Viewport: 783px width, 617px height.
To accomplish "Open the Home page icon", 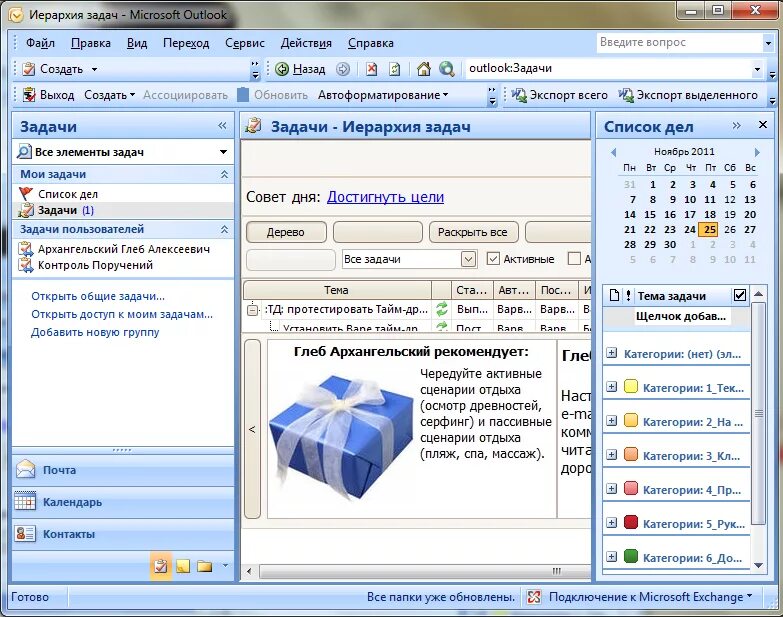I will click(x=423, y=69).
